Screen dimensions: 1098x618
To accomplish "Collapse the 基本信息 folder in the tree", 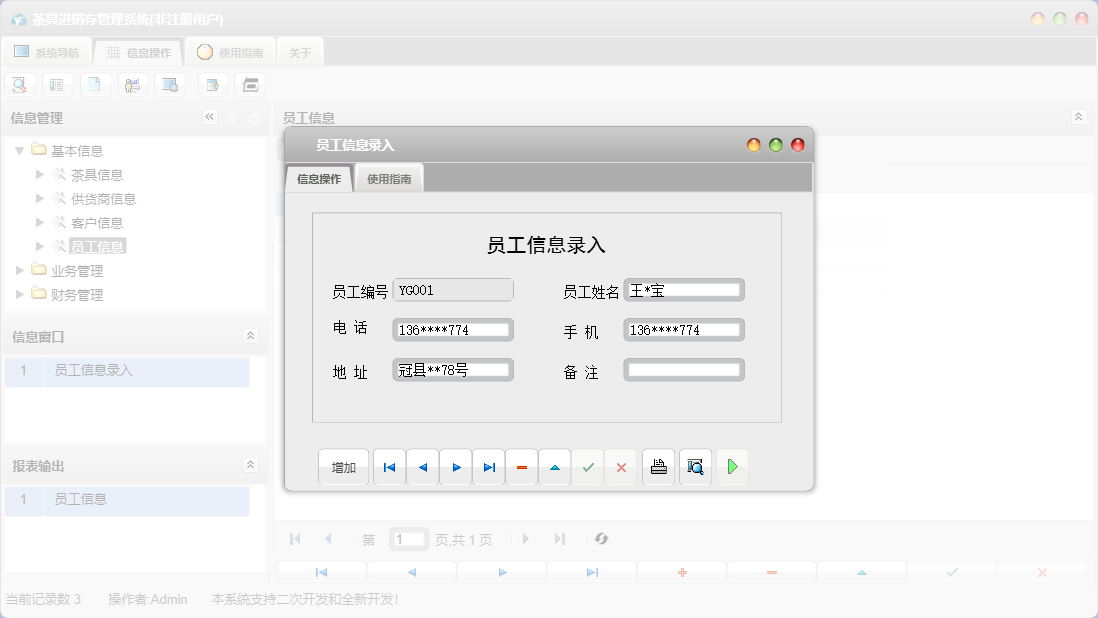I will 20,150.
